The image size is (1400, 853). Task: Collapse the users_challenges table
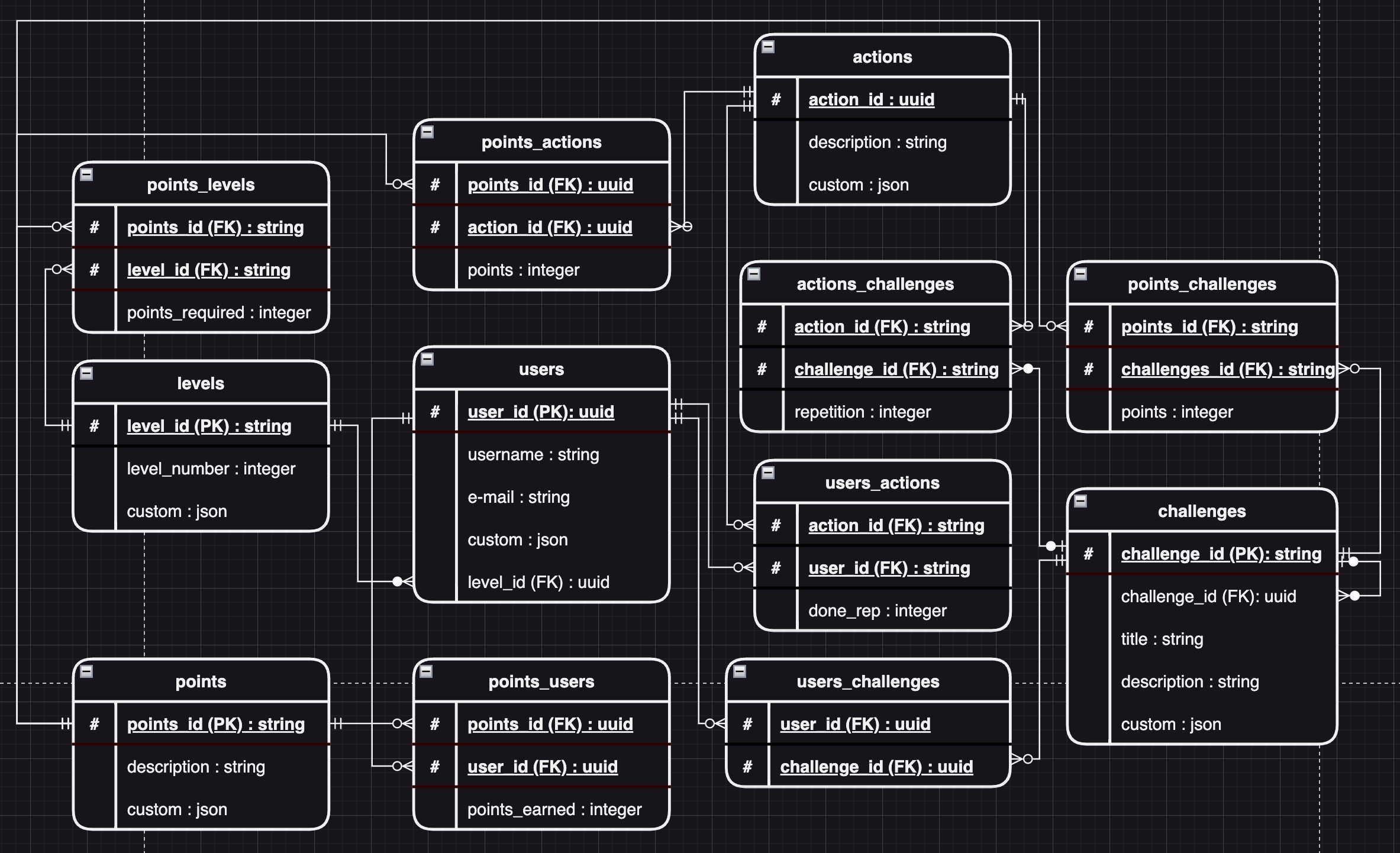740,671
